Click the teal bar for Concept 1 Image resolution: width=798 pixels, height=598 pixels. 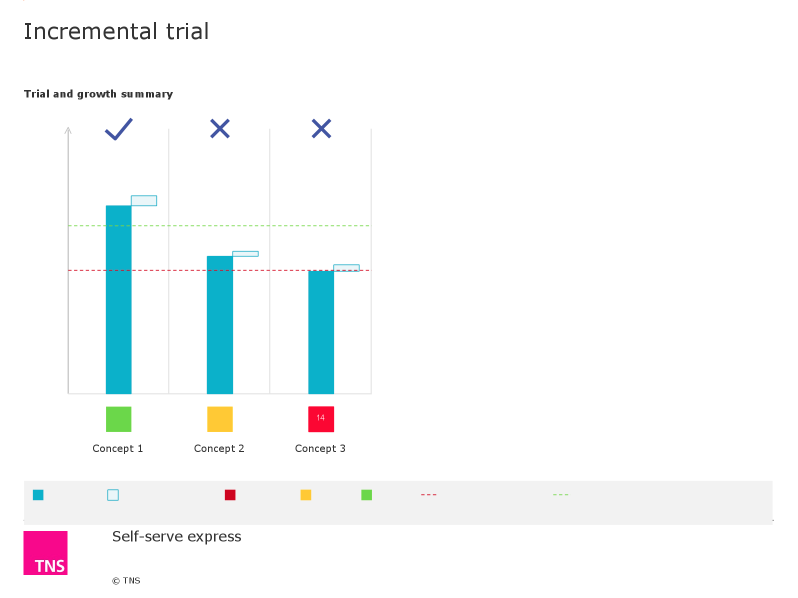(x=119, y=299)
